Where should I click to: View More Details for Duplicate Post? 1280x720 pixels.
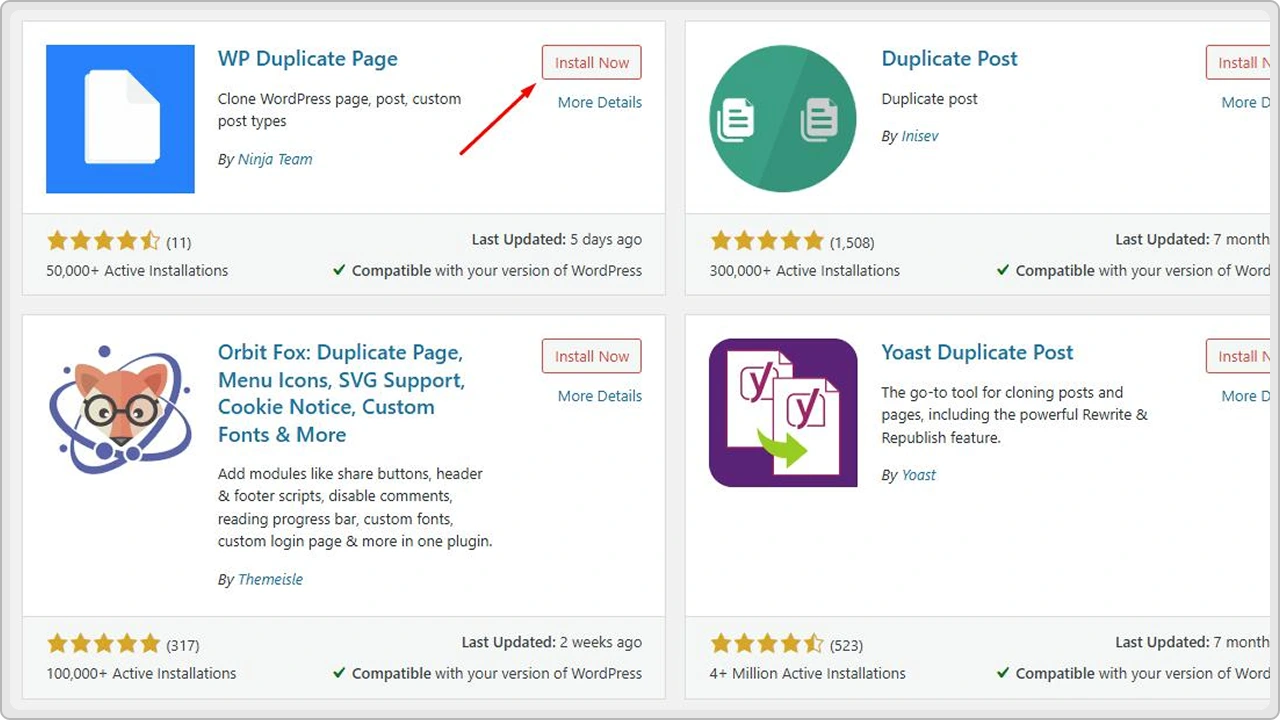[1244, 102]
